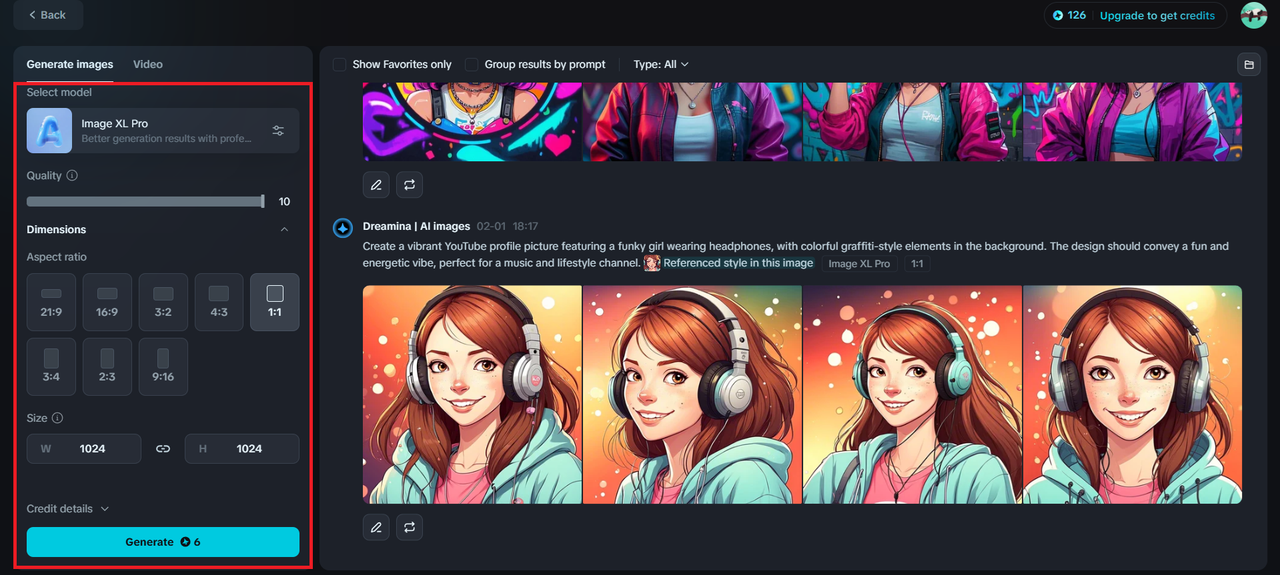Click the Generate button
Viewport: 1280px width, 575px height.
(x=163, y=542)
